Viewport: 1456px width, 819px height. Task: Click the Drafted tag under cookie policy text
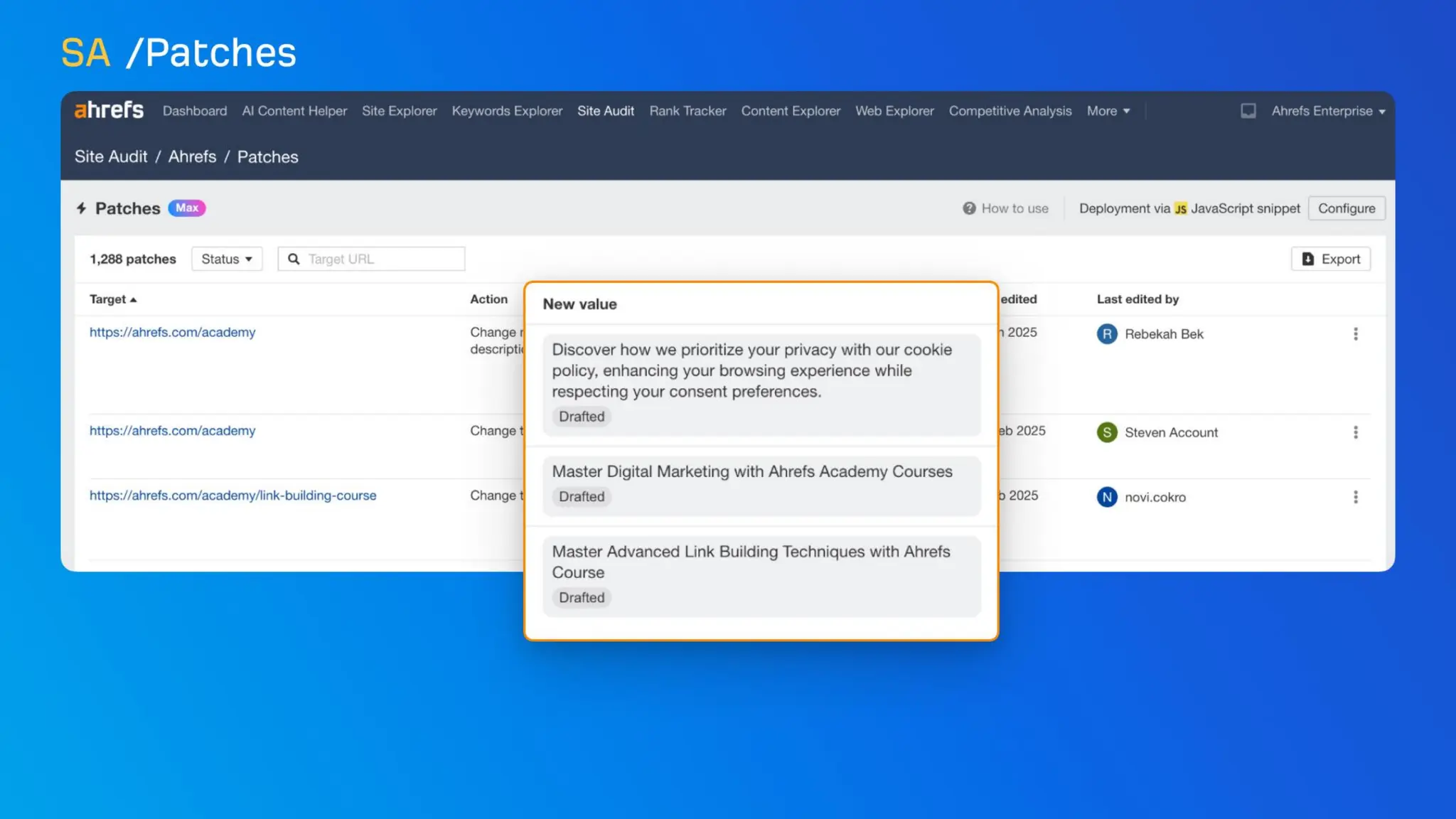click(582, 417)
